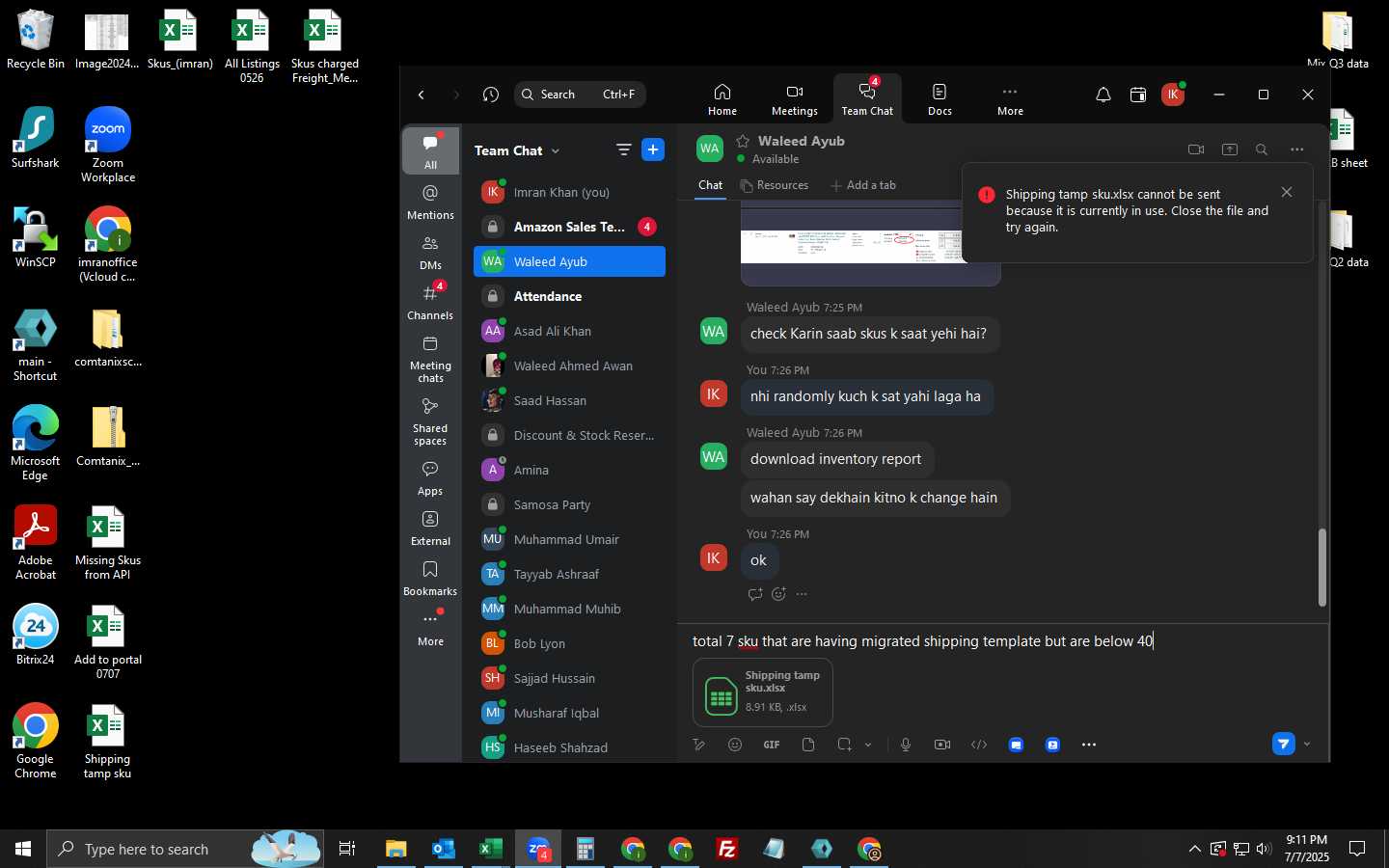Screen dimensions: 1389x868
Task: Open the GIF picker
Action: [772, 745]
